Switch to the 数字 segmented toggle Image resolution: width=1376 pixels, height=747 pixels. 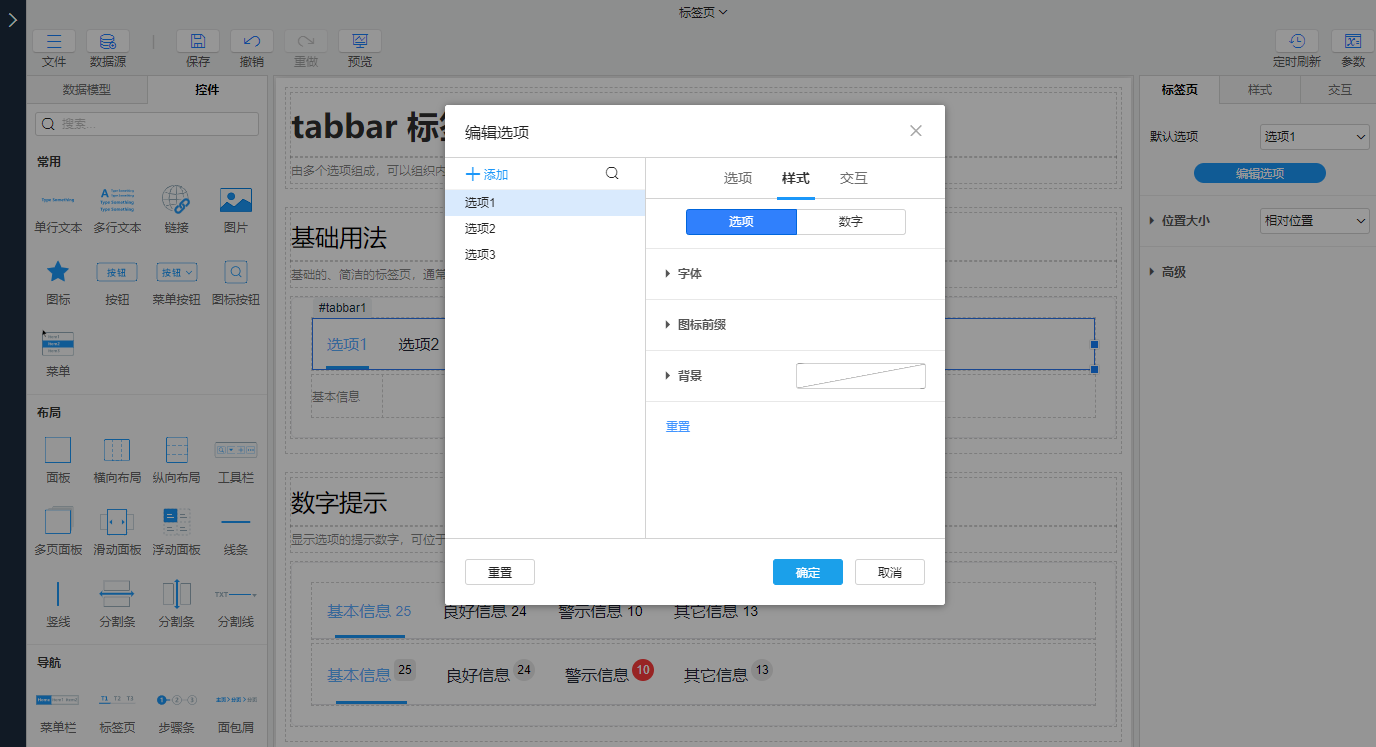850,222
